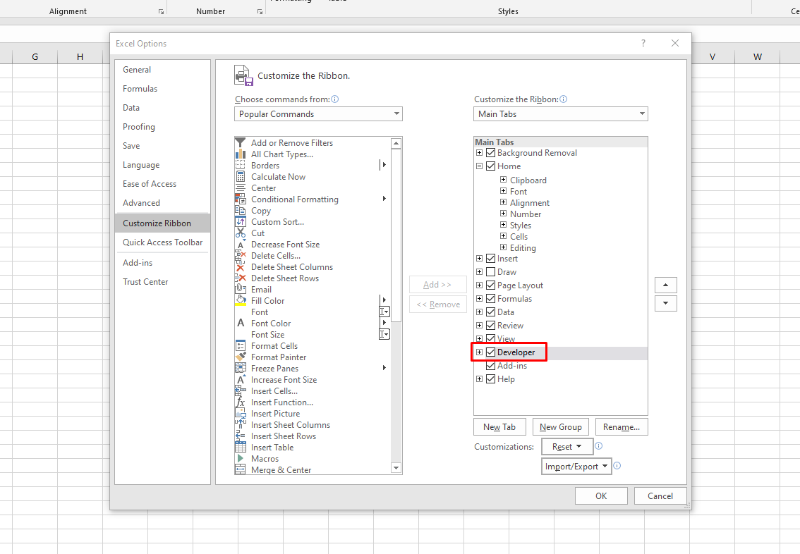The height and width of the screenshot is (554, 800).
Task: Click the New Tab button
Action: tap(499, 427)
